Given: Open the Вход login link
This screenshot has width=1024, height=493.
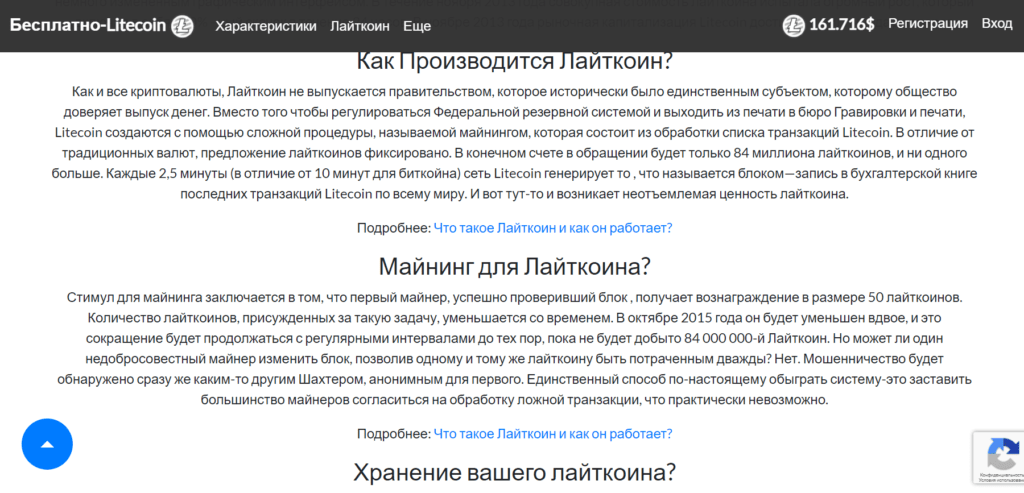Looking at the screenshot, I should (997, 24).
